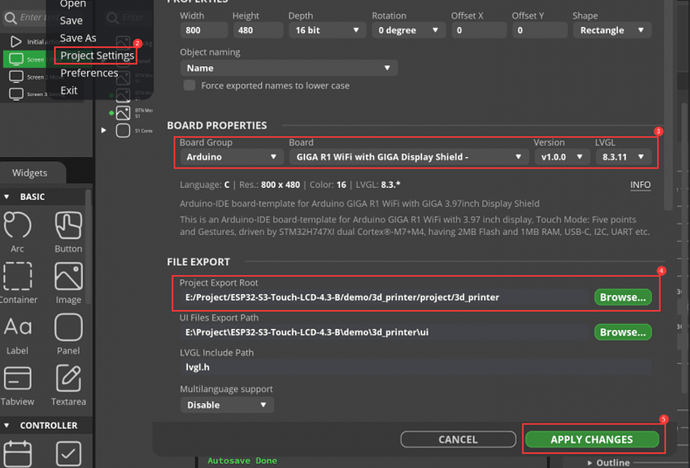Choose Save As in the file menu
This screenshot has width=690, height=468.
coord(78,38)
